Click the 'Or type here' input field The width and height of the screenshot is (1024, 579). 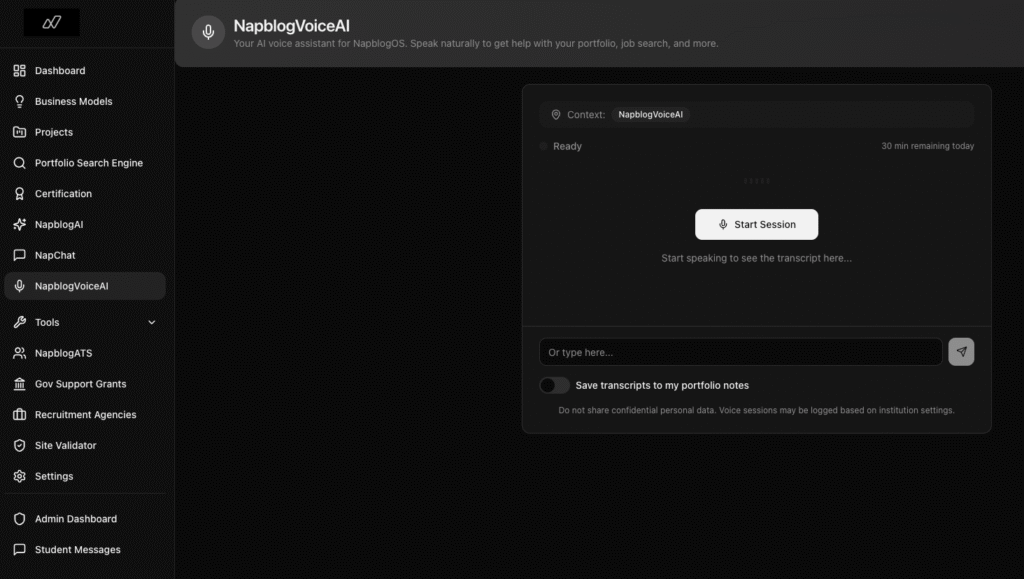click(x=740, y=351)
